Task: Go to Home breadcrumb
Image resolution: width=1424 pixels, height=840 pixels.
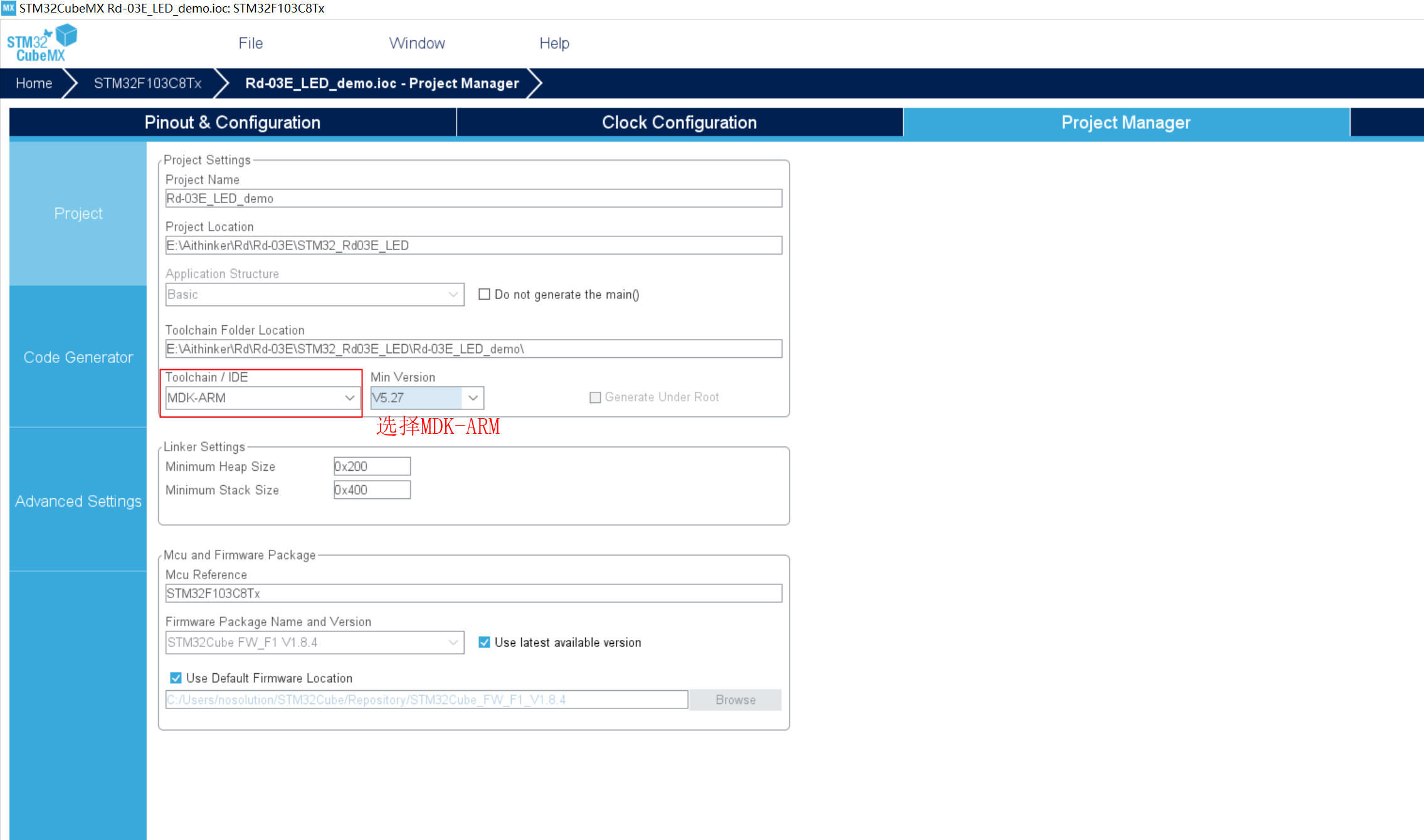Action: [34, 83]
